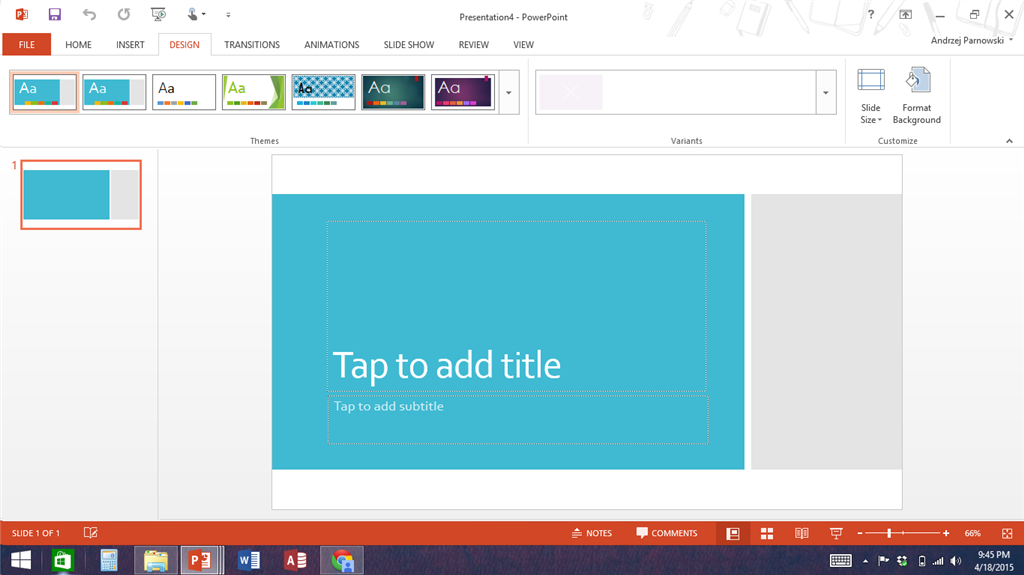
Task: Toggle Touch/Mouse mode button
Action: (x=196, y=14)
